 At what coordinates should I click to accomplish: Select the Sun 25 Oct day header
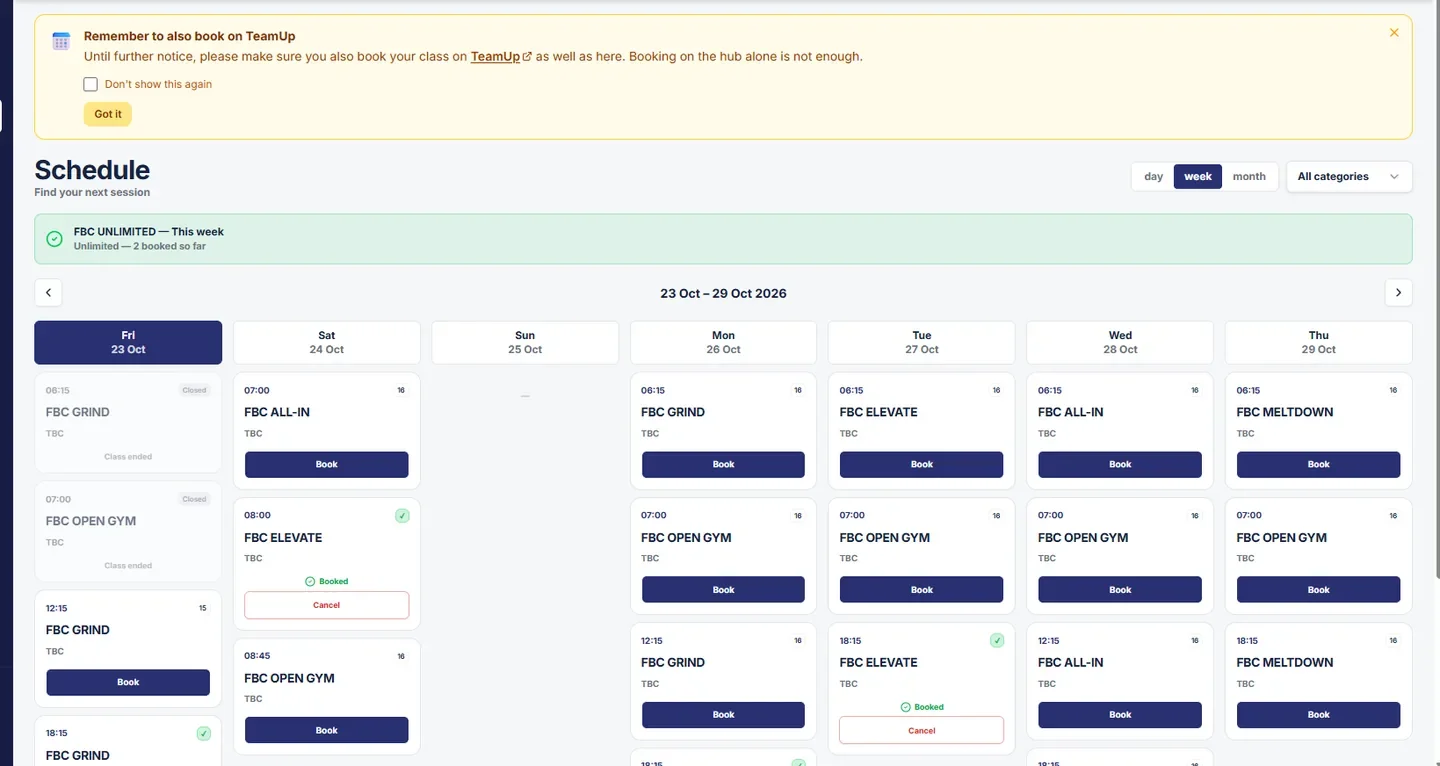pos(525,342)
